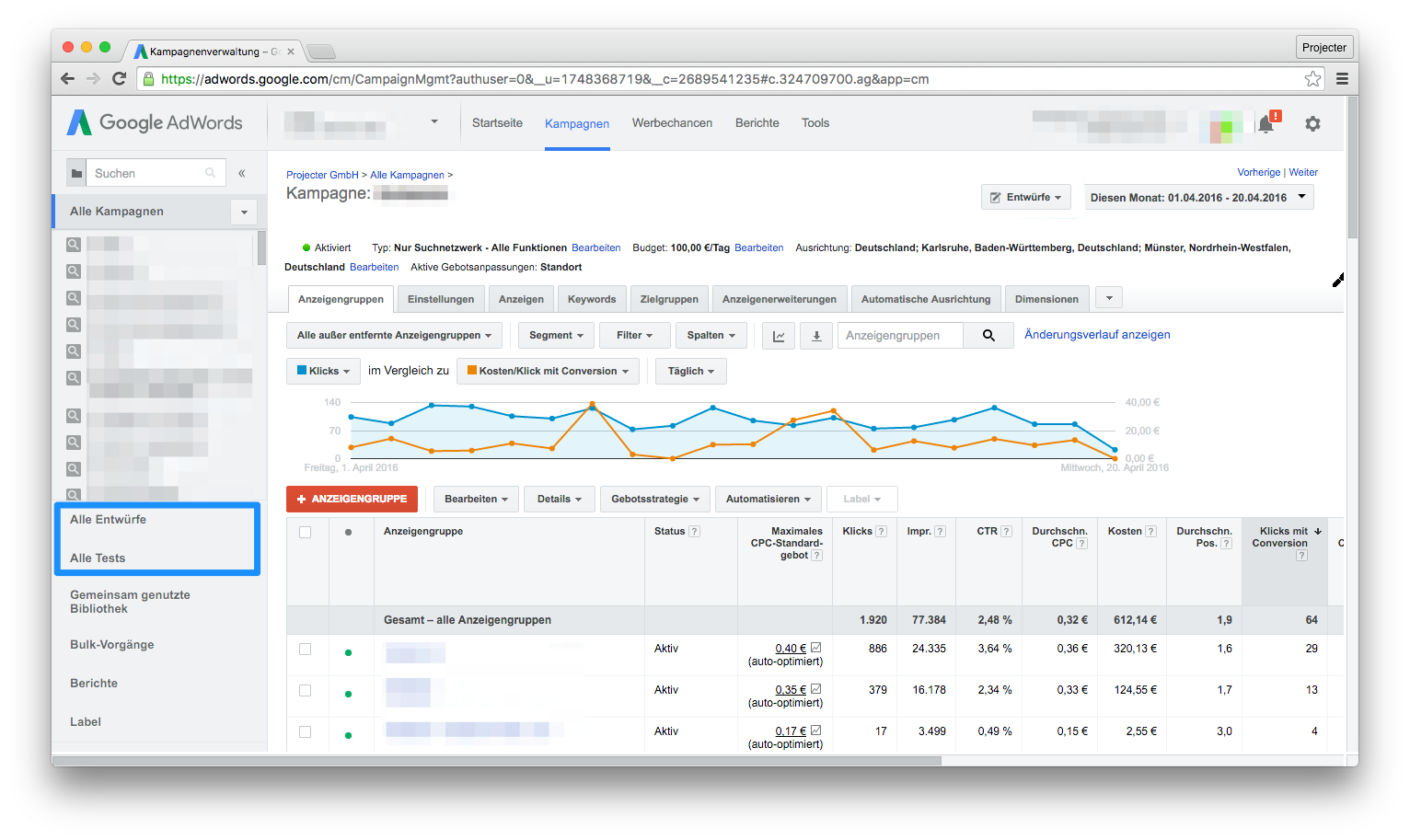Open the Täglich interval dropdown

691,371
